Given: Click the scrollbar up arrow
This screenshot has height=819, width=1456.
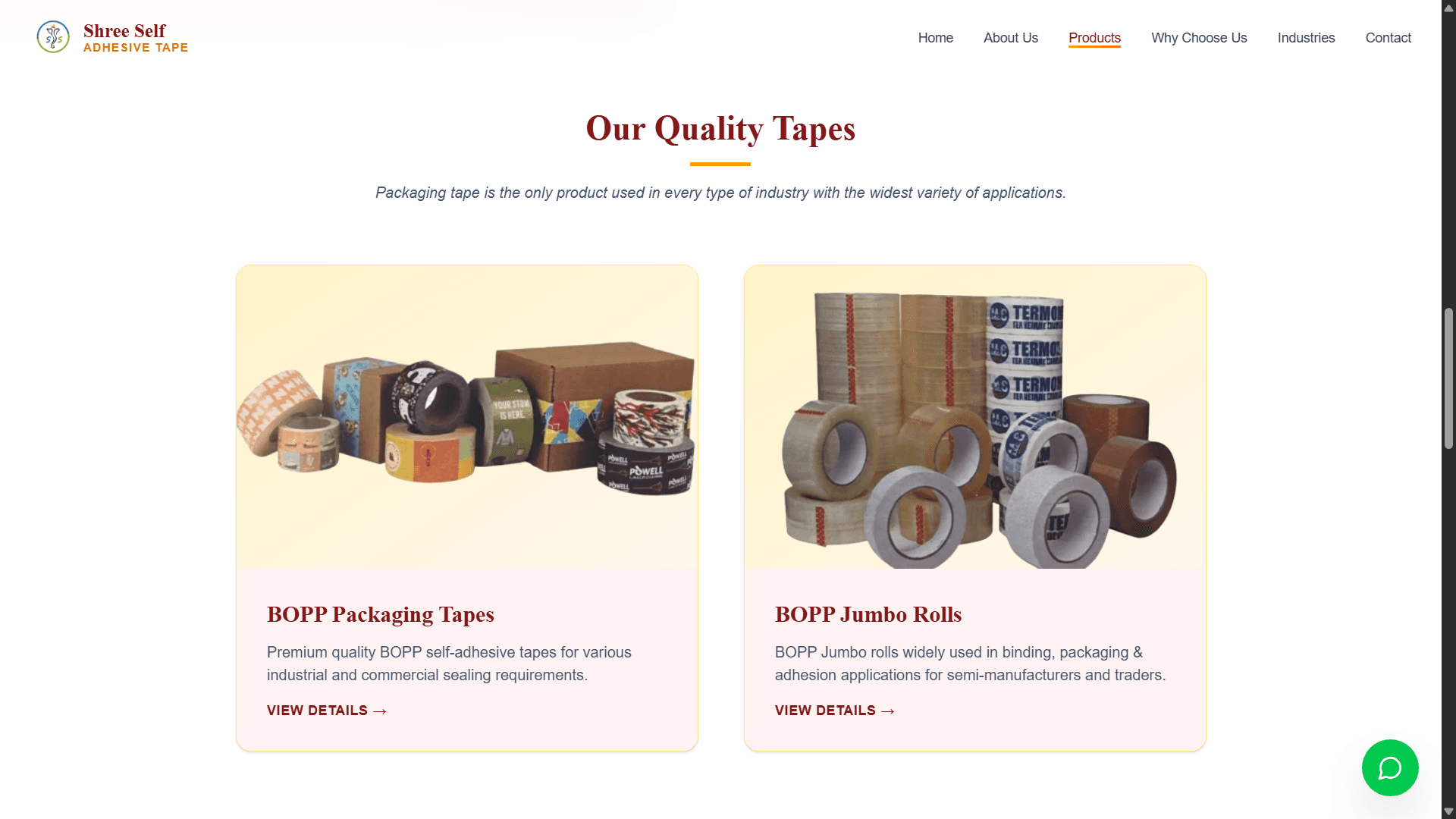Looking at the screenshot, I should coord(1448,8).
